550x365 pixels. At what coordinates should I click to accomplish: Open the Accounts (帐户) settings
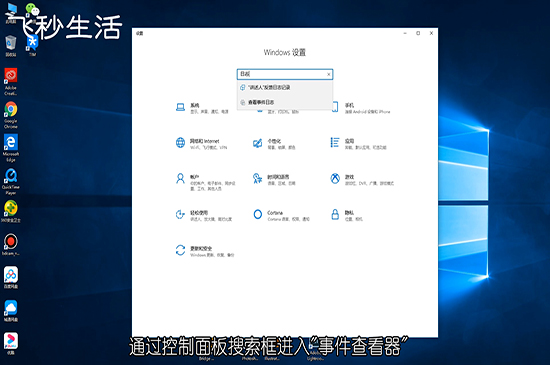205,182
